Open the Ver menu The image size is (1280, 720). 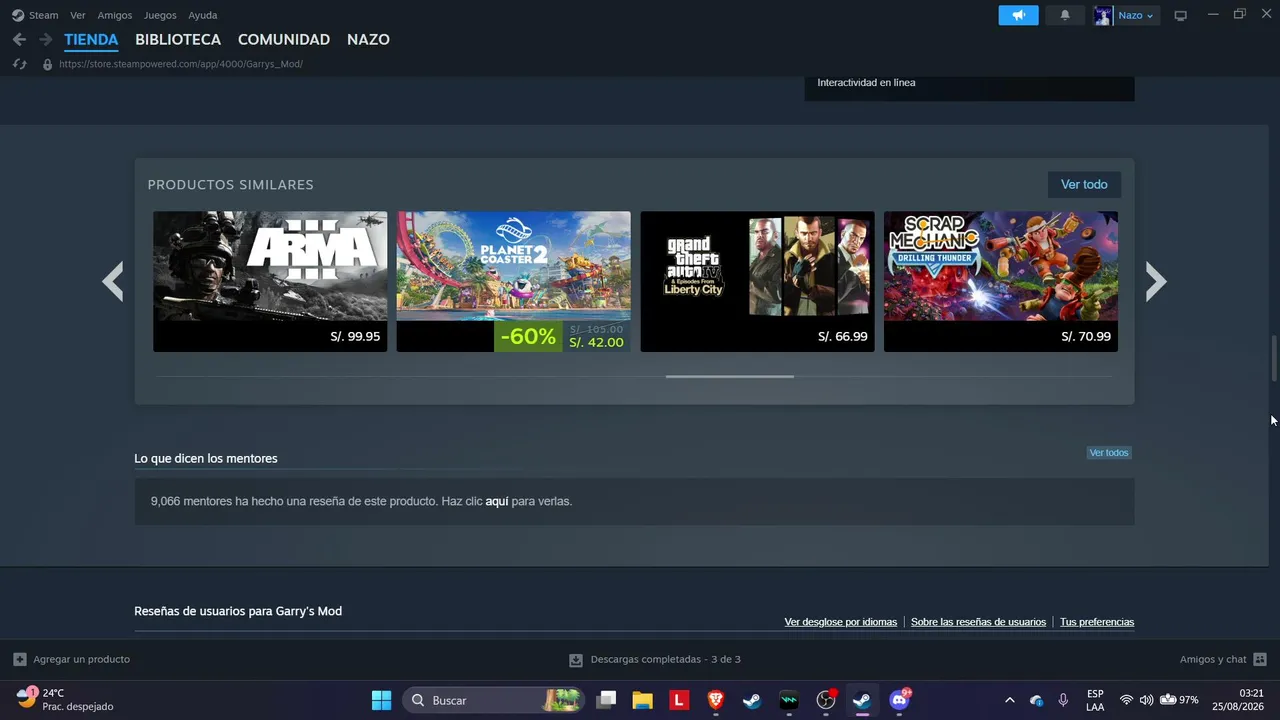[78, 15]
